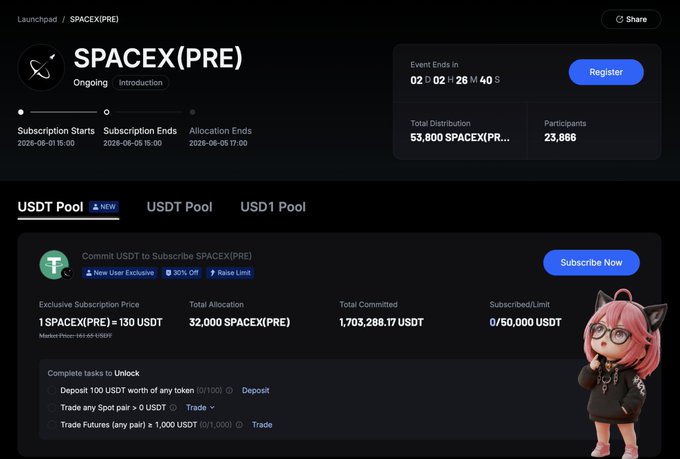
Task: Select the Total Distribution 53,800 SPACEX value
Action: coord(460,138)
